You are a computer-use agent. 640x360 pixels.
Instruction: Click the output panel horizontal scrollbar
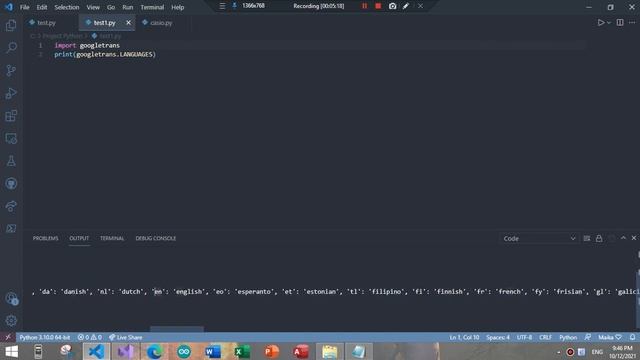click(177, 329)
